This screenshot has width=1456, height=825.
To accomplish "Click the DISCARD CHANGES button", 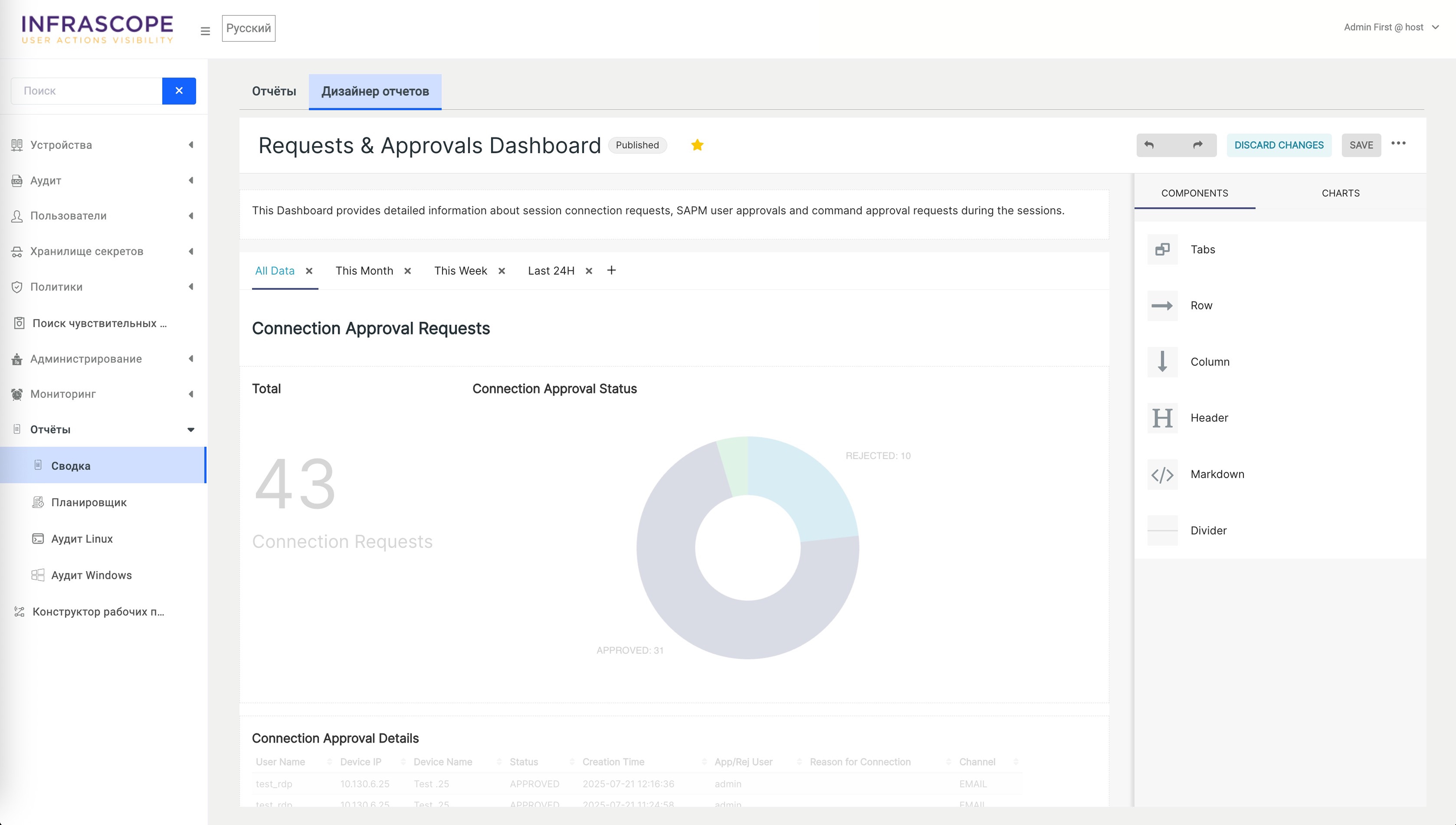I will (x=1279, y=145).
